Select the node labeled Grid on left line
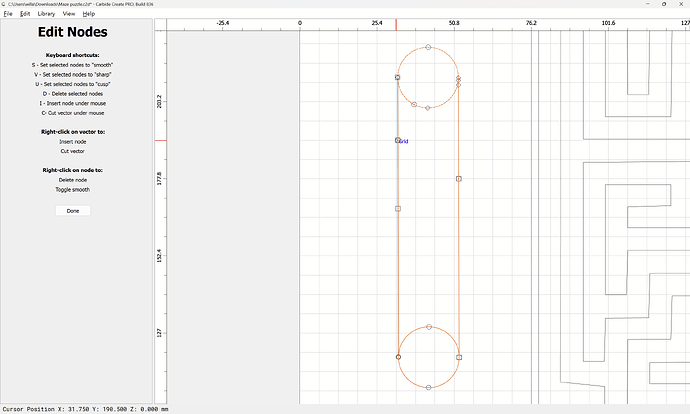690x414 pixels. 398,141
